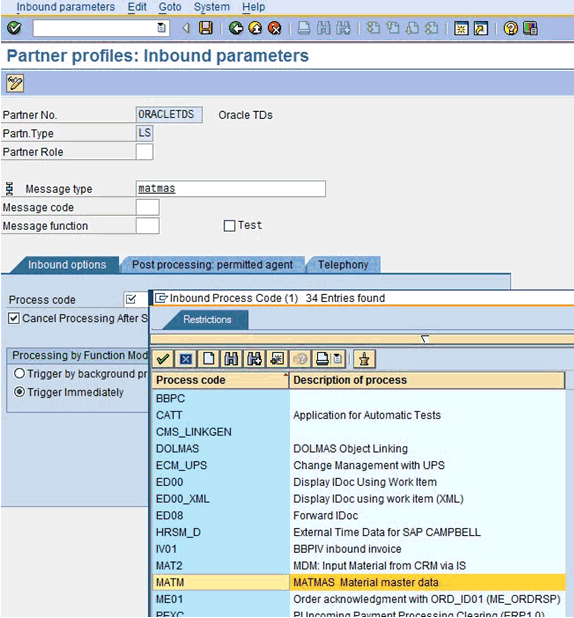The height and width of the screenshot is (618, 574).
Task: Click the Generate Shortcut icon
Action: 481,28
